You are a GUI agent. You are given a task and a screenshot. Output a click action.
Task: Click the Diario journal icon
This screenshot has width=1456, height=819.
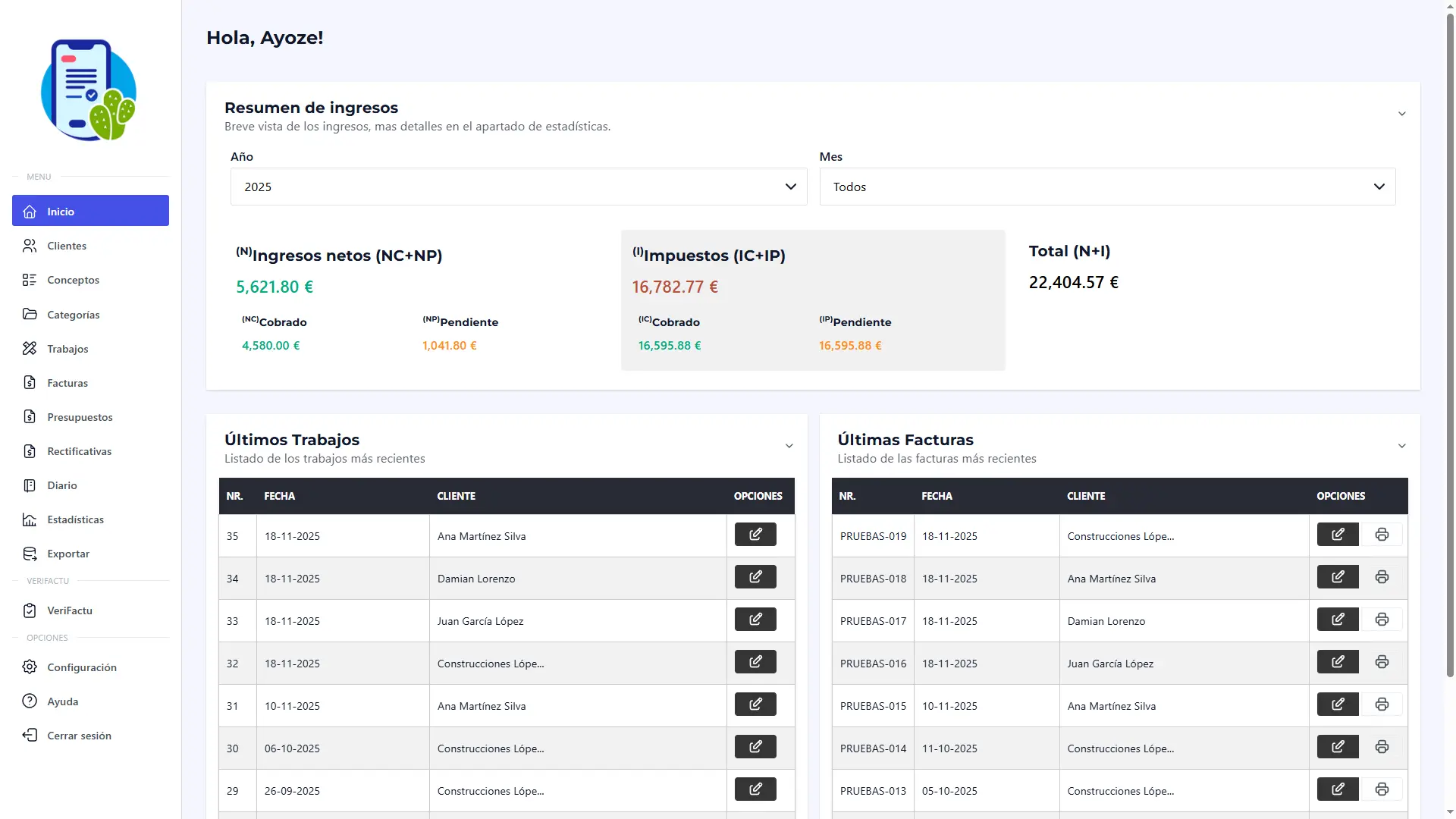pos(29,485)
